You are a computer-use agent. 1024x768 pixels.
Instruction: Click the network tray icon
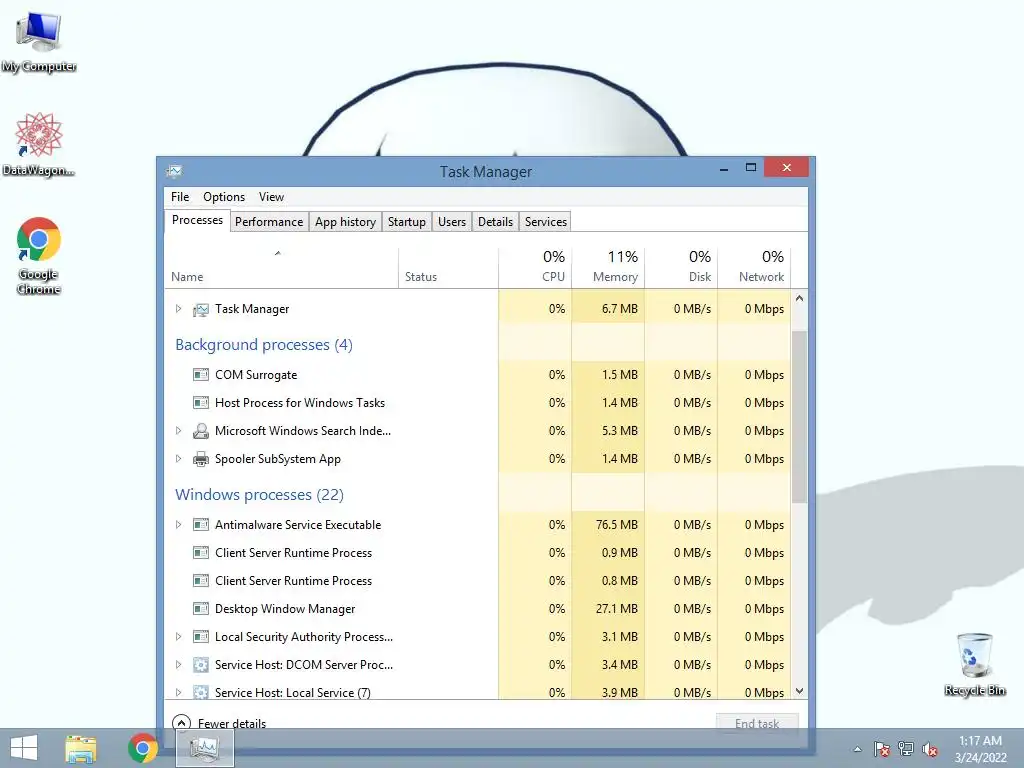pyautogui.click(x=906, y=749)
